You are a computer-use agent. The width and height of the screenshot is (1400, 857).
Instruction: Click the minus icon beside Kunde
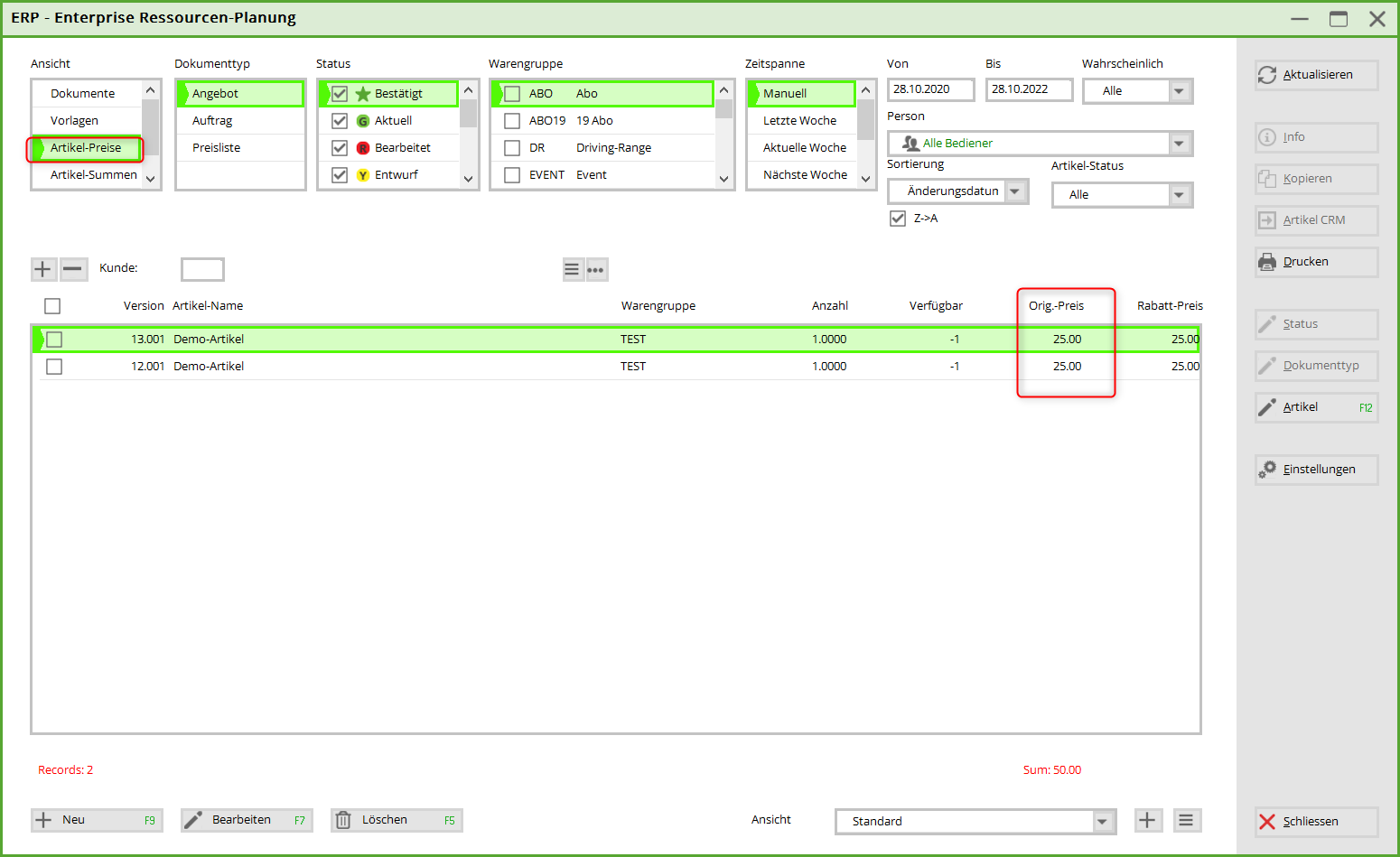[x=73, y=269]
